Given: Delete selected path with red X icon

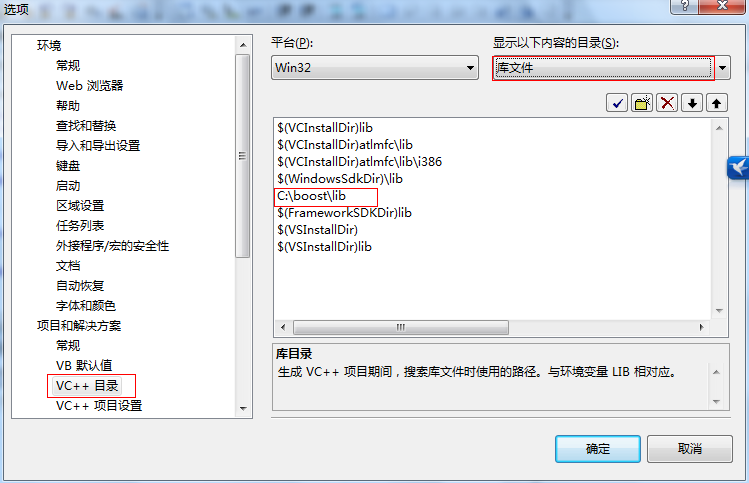Looking at the screenshot, I should coord(667,103).
